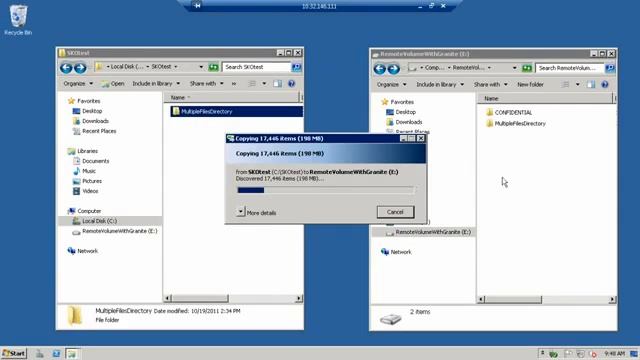Click Search SKOtest input field
Viewport: 640px width, 360px height.
click(x=256, y=67)
